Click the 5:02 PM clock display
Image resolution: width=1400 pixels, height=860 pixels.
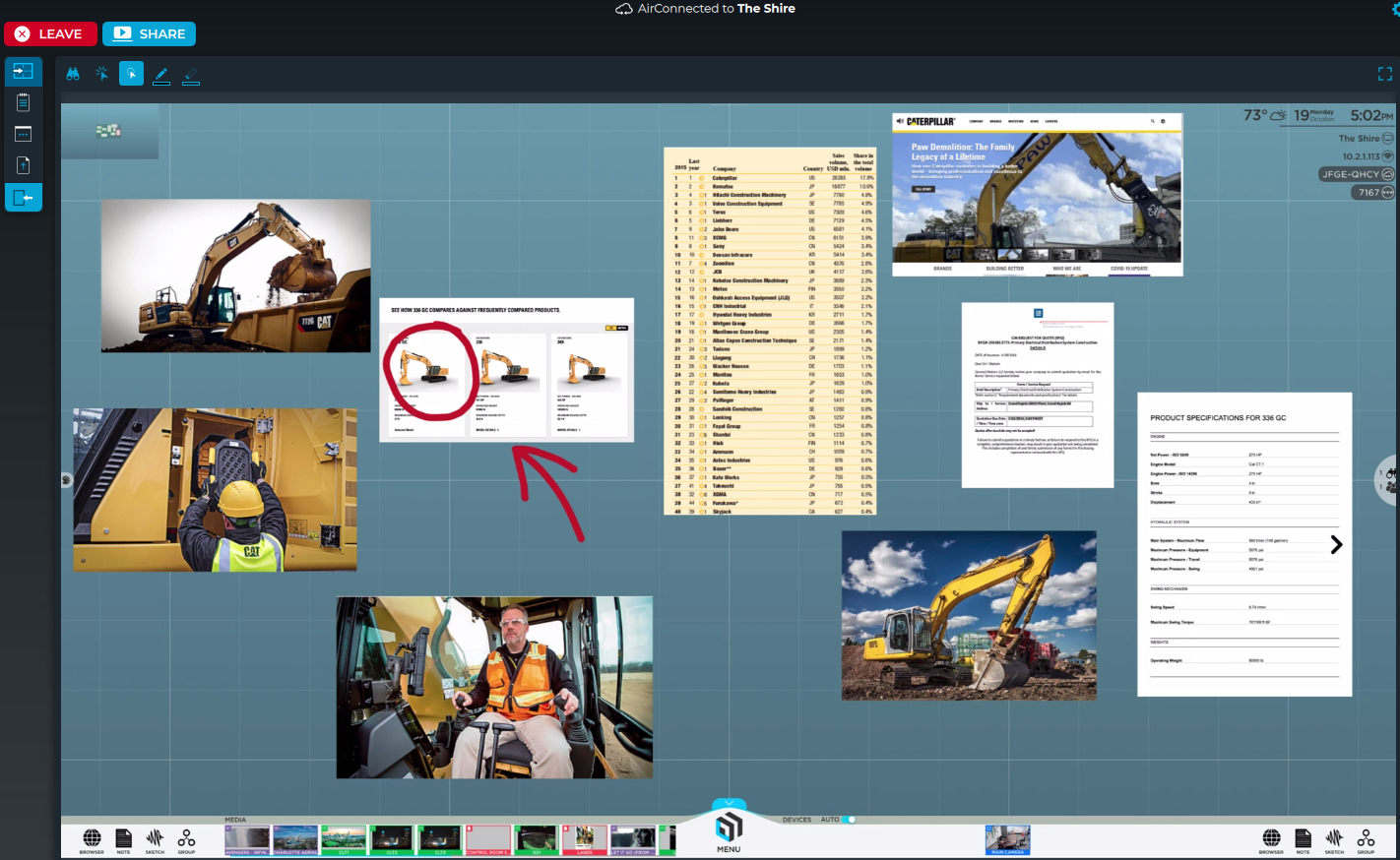click(x=1372, y=115)
